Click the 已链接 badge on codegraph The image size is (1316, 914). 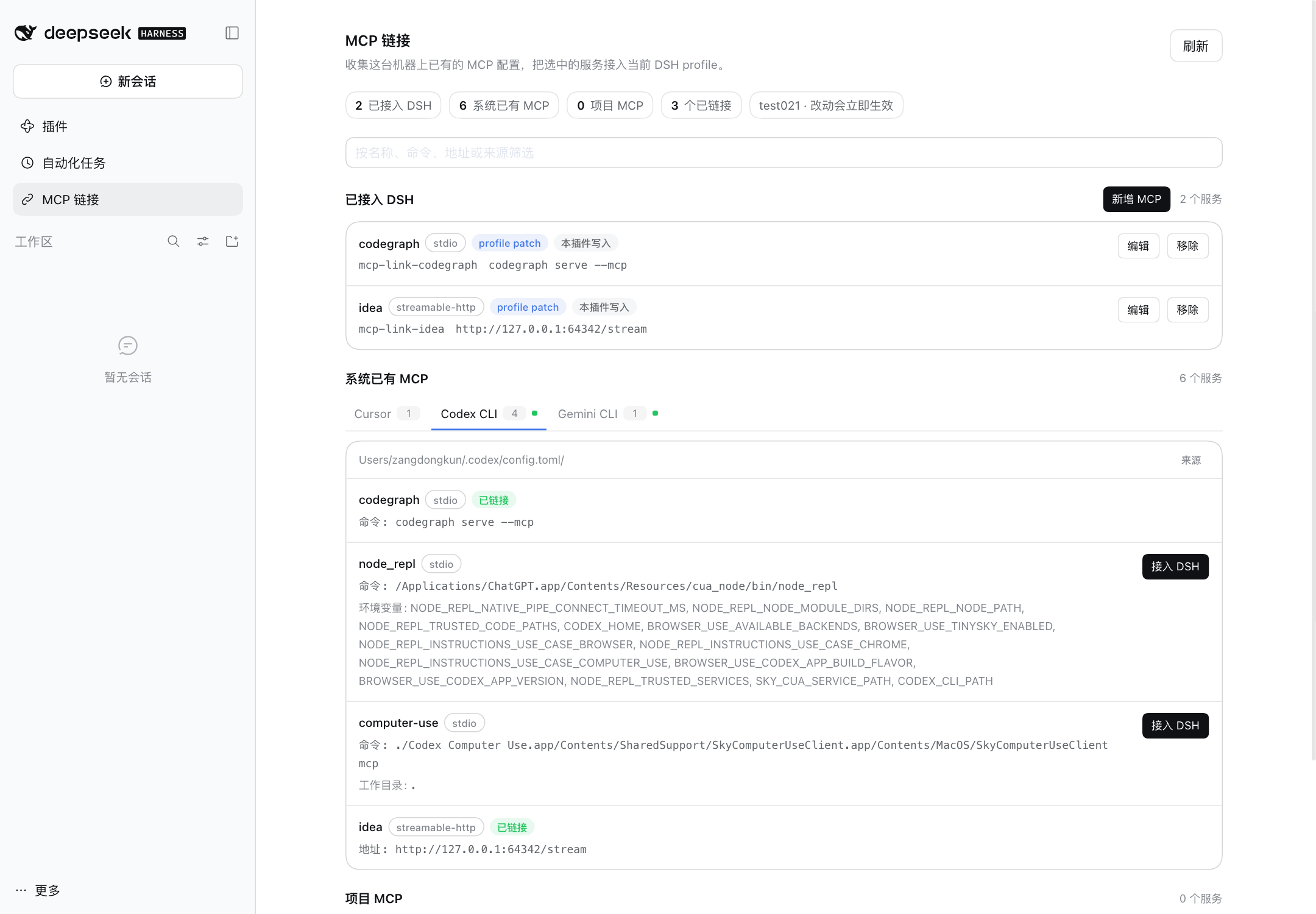[x=493, y=500]
